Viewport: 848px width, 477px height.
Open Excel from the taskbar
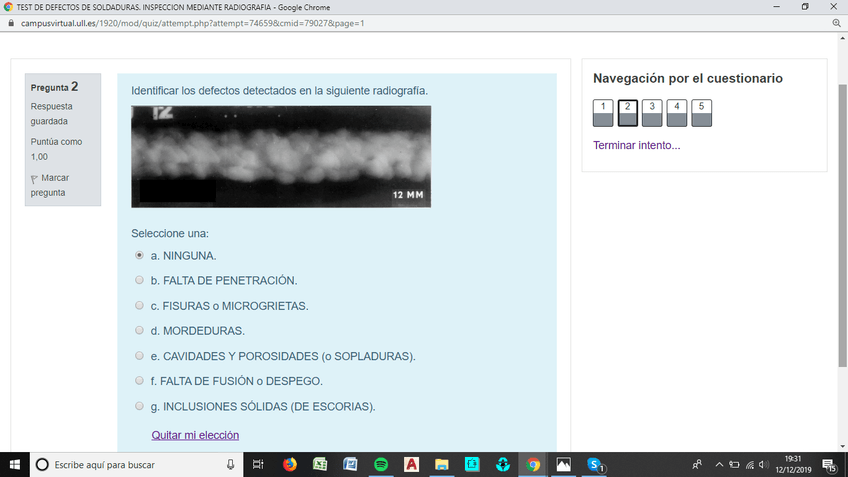pos(320,465)
